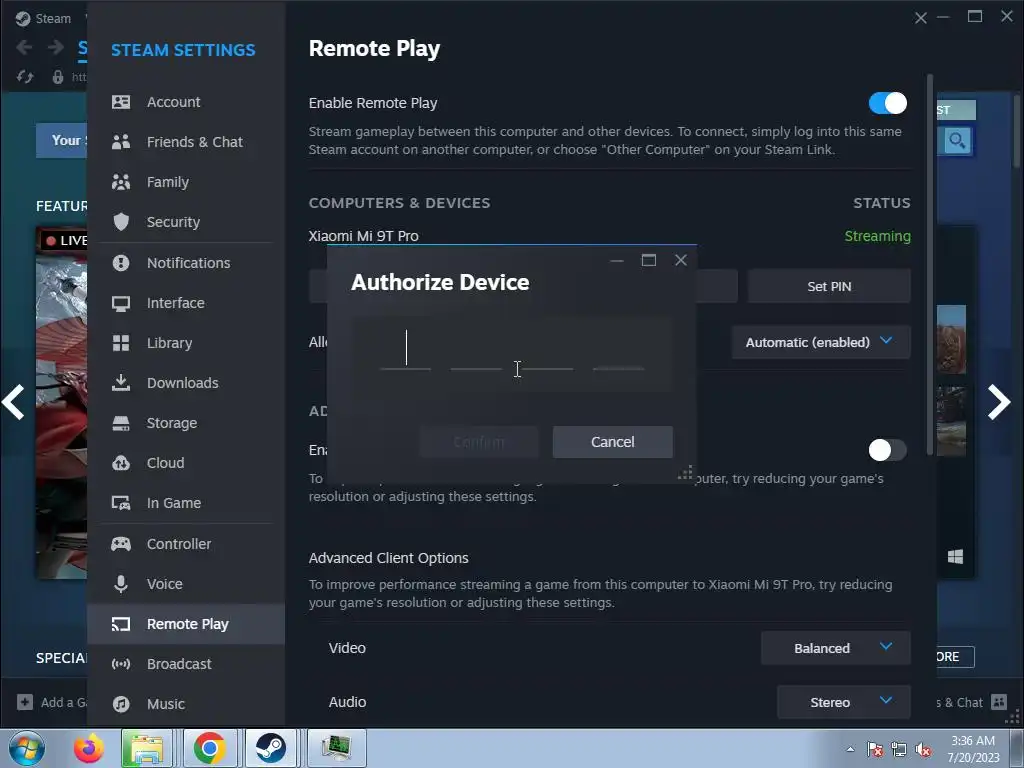Select the Broadcast signal icon
The width and height of the screenshot is (1024, 768).
pyautogui.click(x=121, y=664)
